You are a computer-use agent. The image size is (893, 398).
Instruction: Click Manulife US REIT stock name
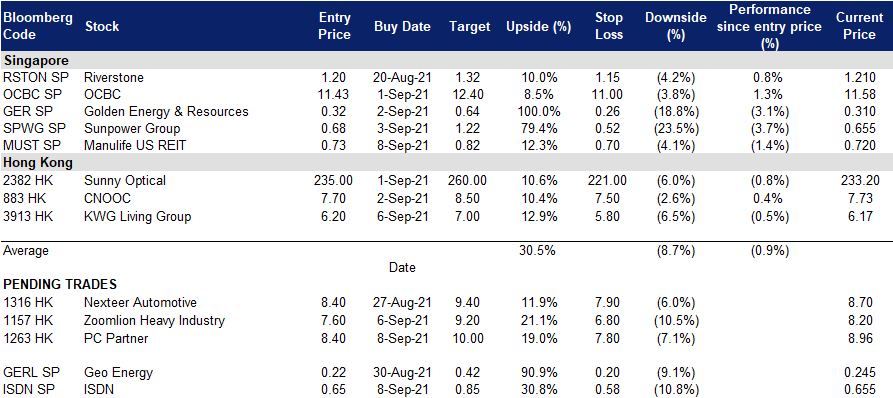click(134, 146)
